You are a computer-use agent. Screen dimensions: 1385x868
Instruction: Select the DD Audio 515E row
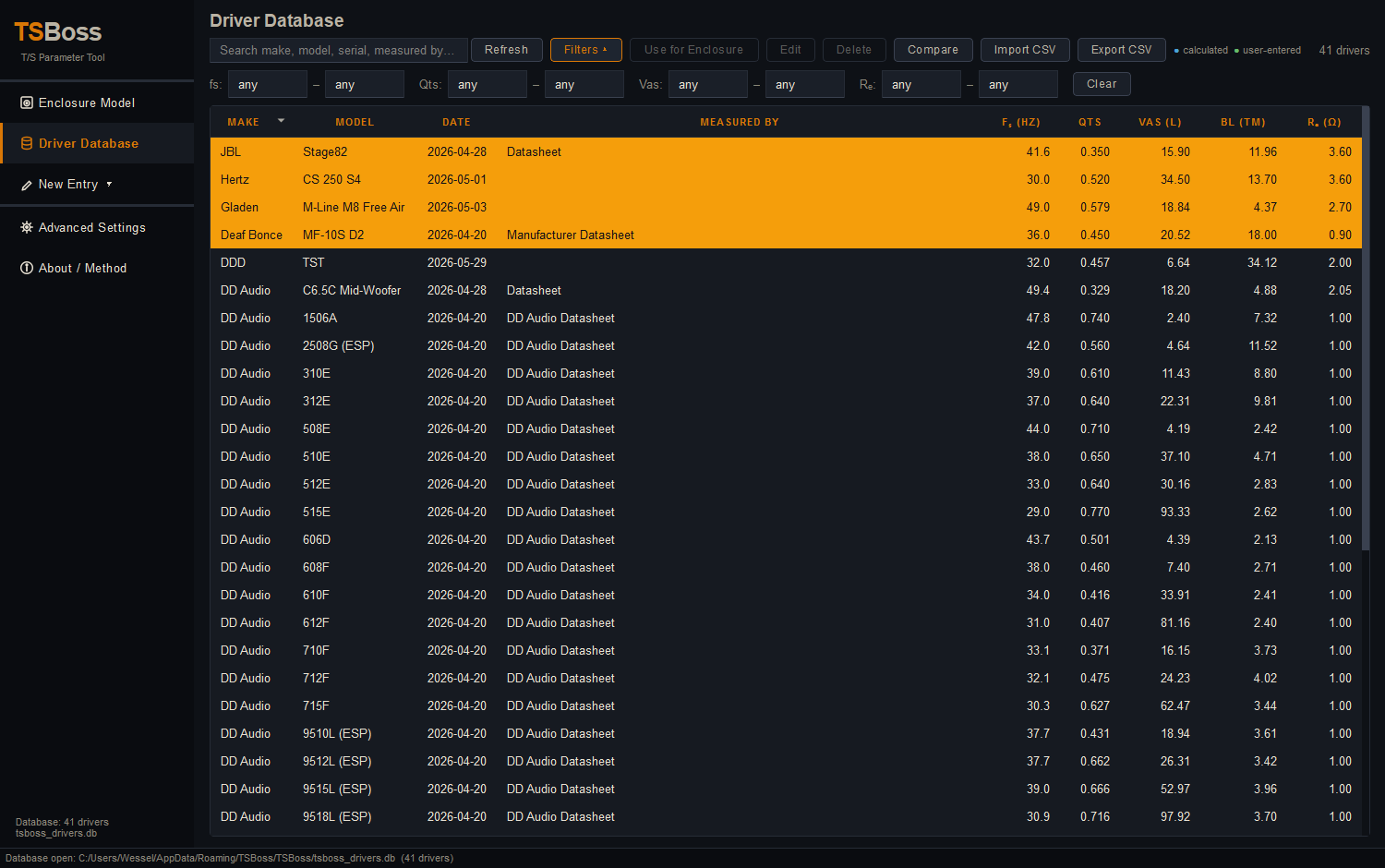point(786,512)
